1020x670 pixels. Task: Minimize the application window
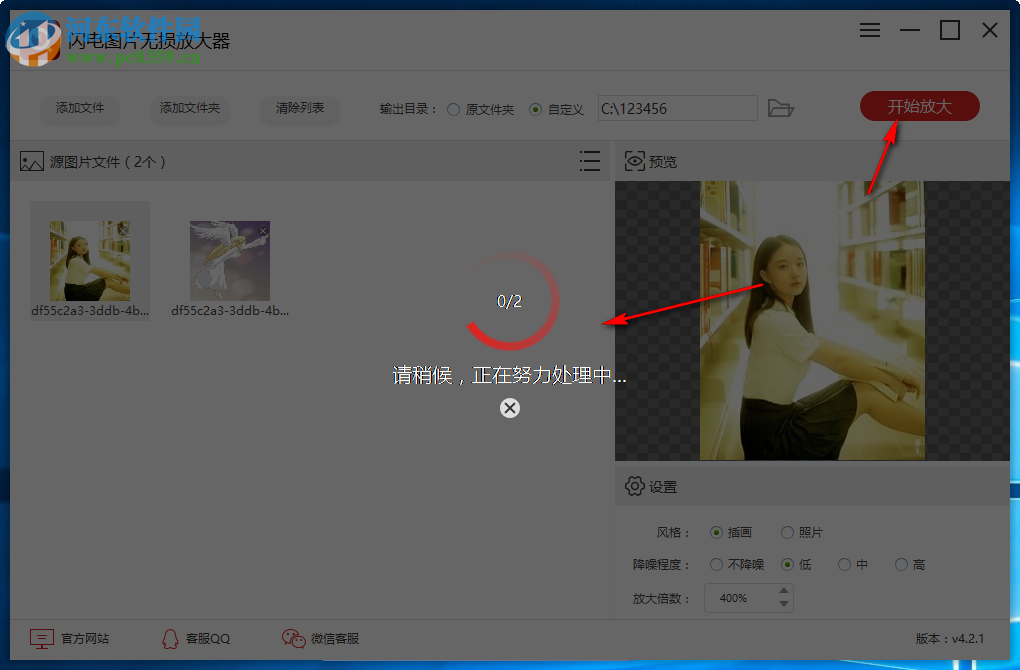coord(909,30)
